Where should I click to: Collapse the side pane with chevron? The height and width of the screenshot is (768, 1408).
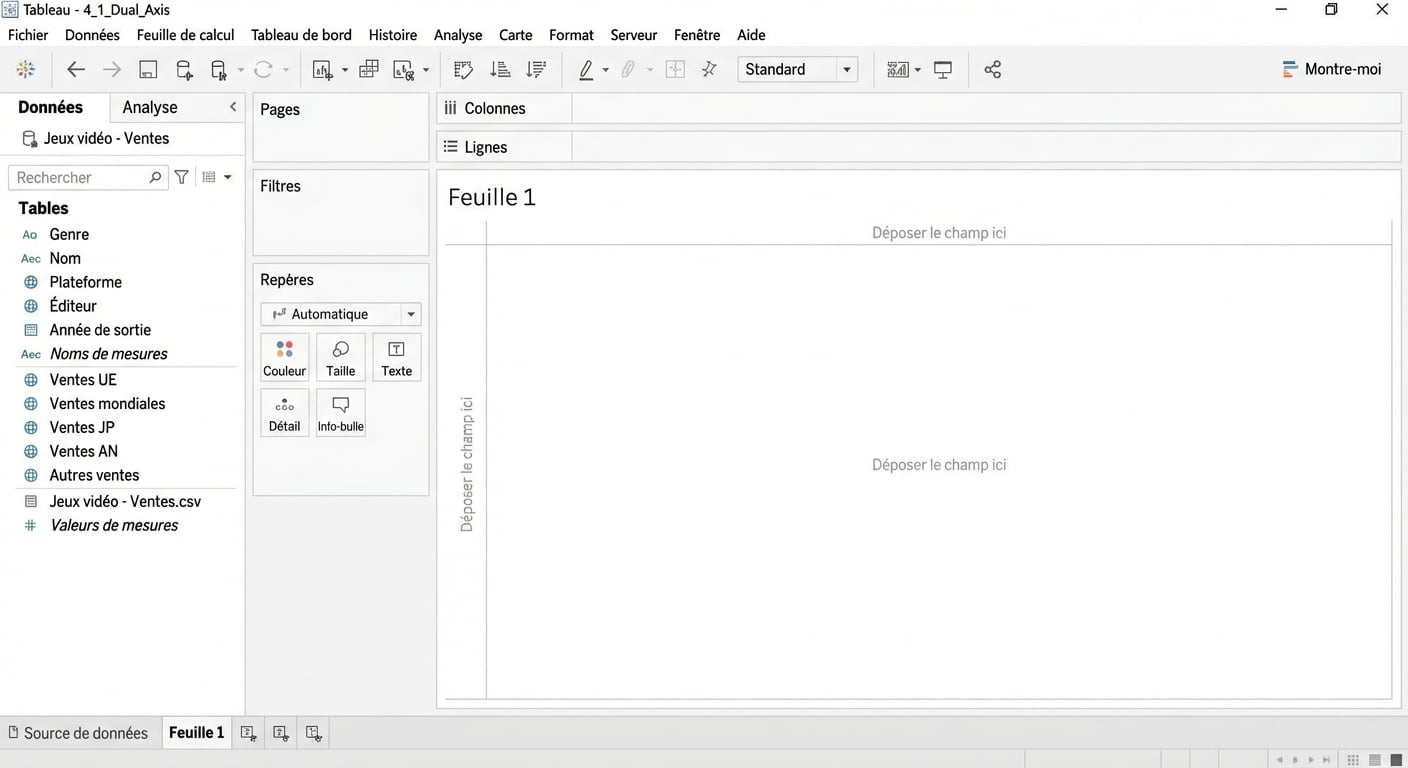click(x=233, y=107)
